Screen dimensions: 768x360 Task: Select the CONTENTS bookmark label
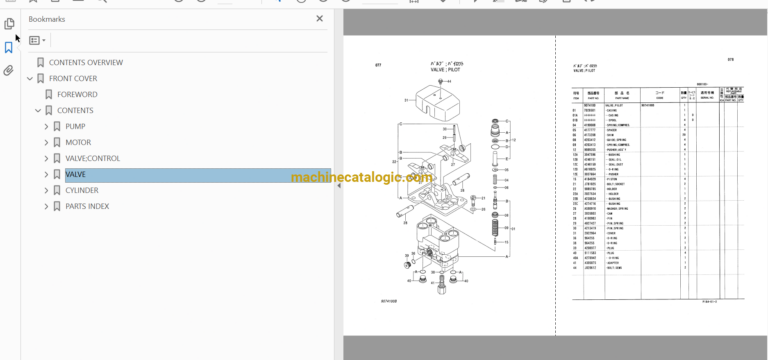point(75,111)
